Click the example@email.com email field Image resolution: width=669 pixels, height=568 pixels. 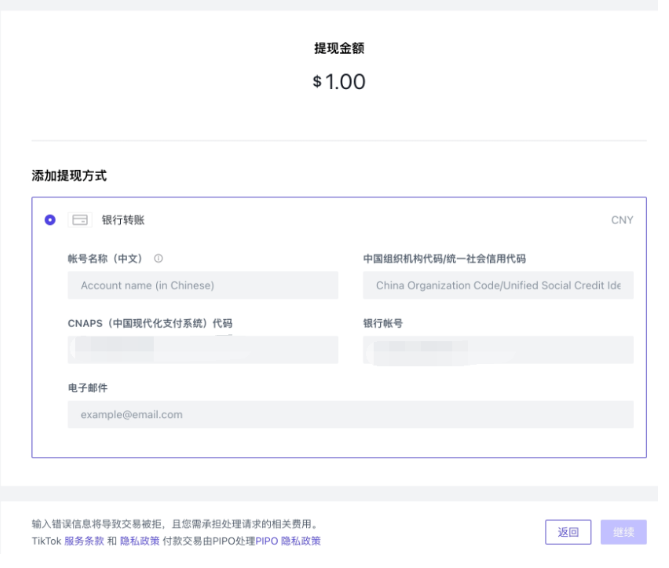click(350, 414)
